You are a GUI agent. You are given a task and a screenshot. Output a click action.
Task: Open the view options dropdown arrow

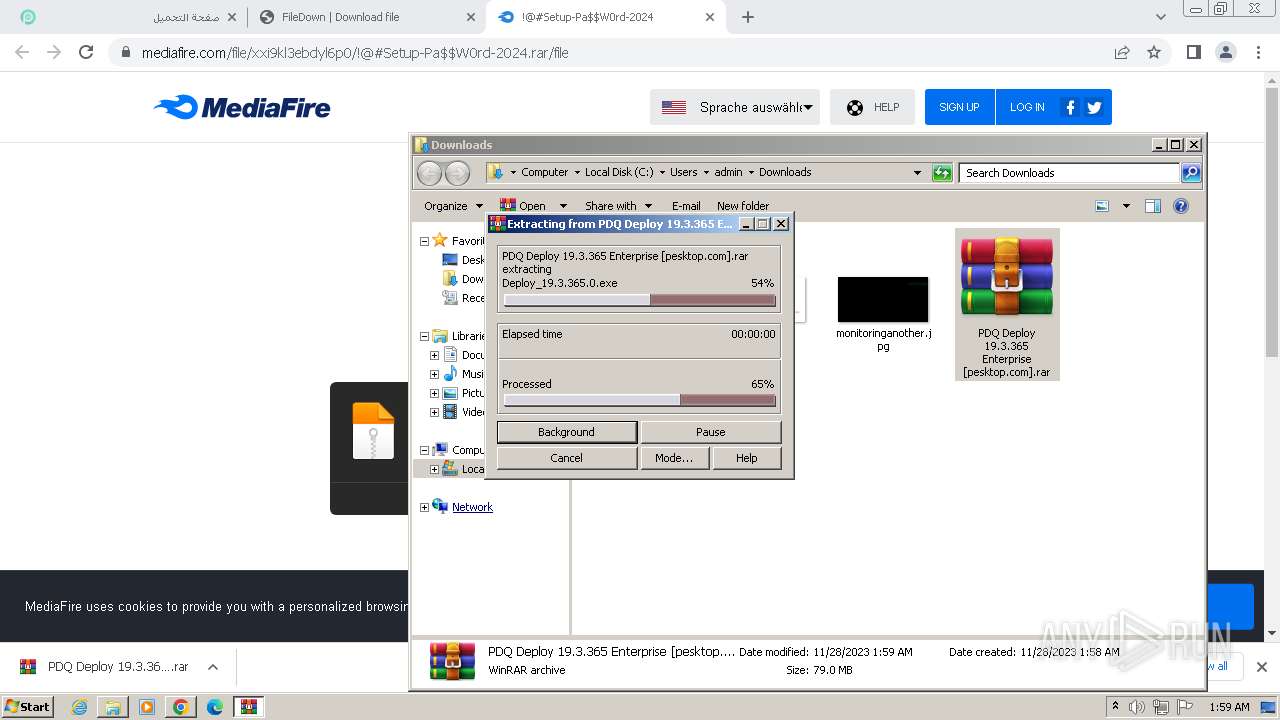pos(1126,206)
